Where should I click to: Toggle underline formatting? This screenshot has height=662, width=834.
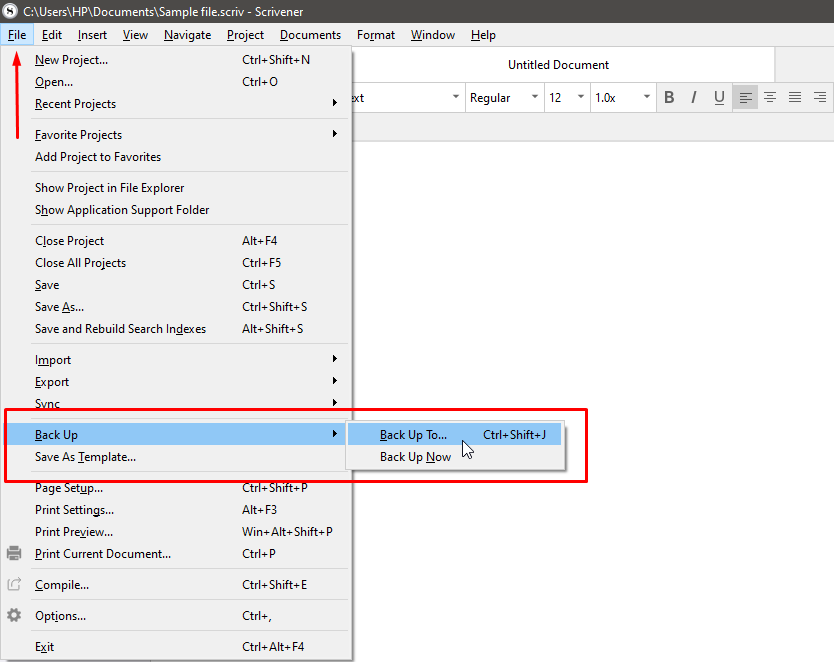(x=719, y=97)
